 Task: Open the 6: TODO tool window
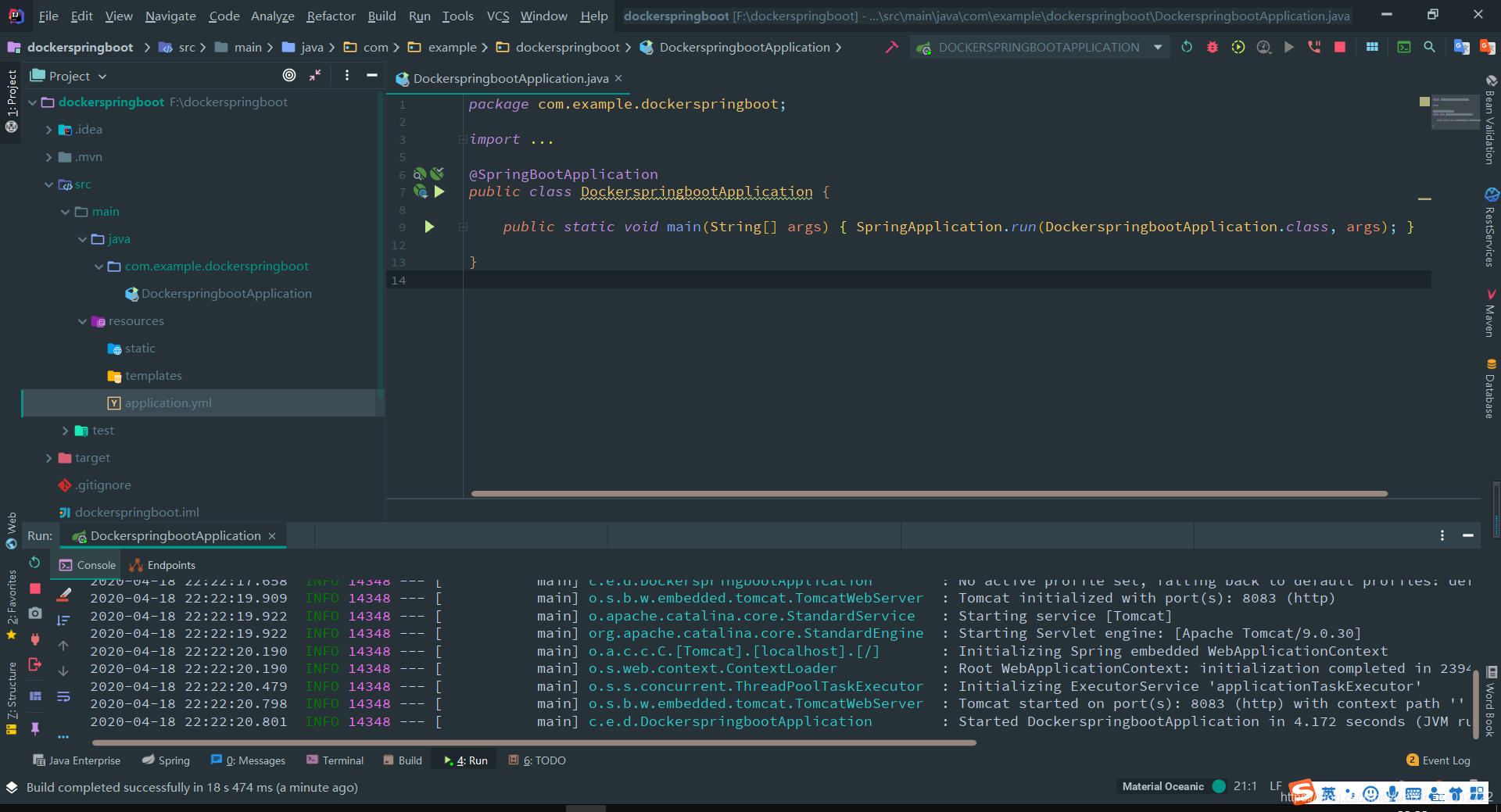click(537, 760)
